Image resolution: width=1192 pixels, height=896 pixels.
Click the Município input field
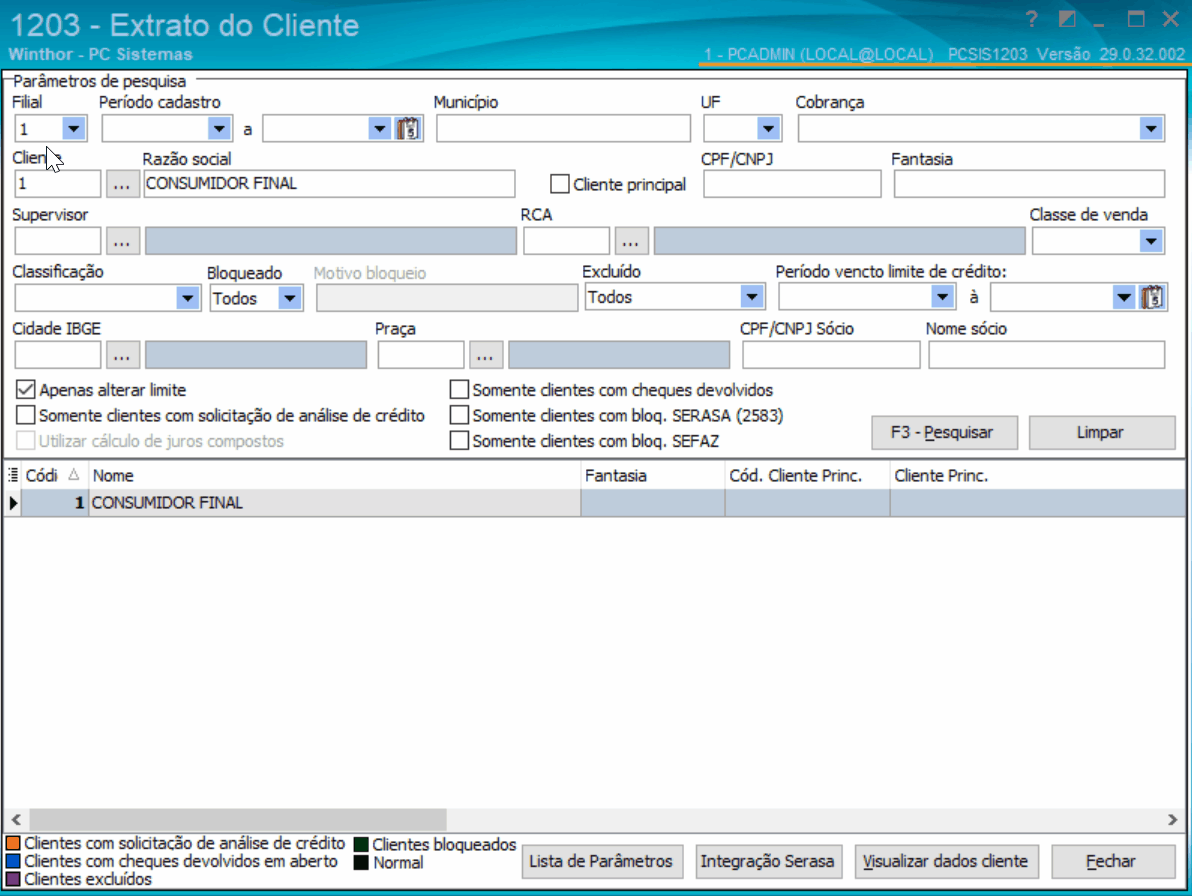(x=563, y=128)
